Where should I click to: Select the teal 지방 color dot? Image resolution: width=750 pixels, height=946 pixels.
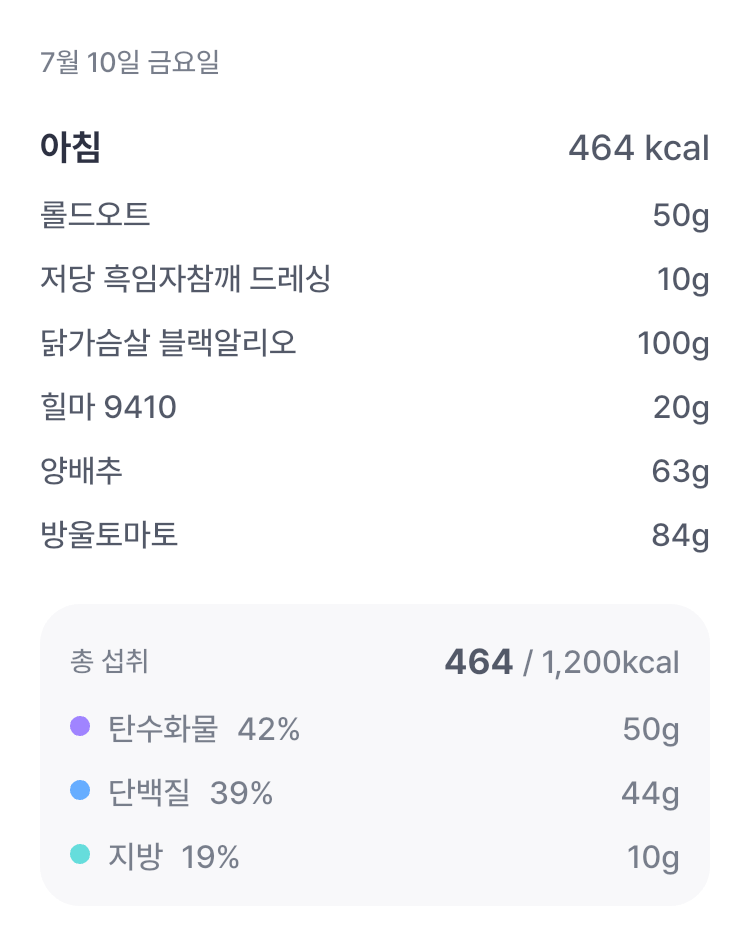80,854
